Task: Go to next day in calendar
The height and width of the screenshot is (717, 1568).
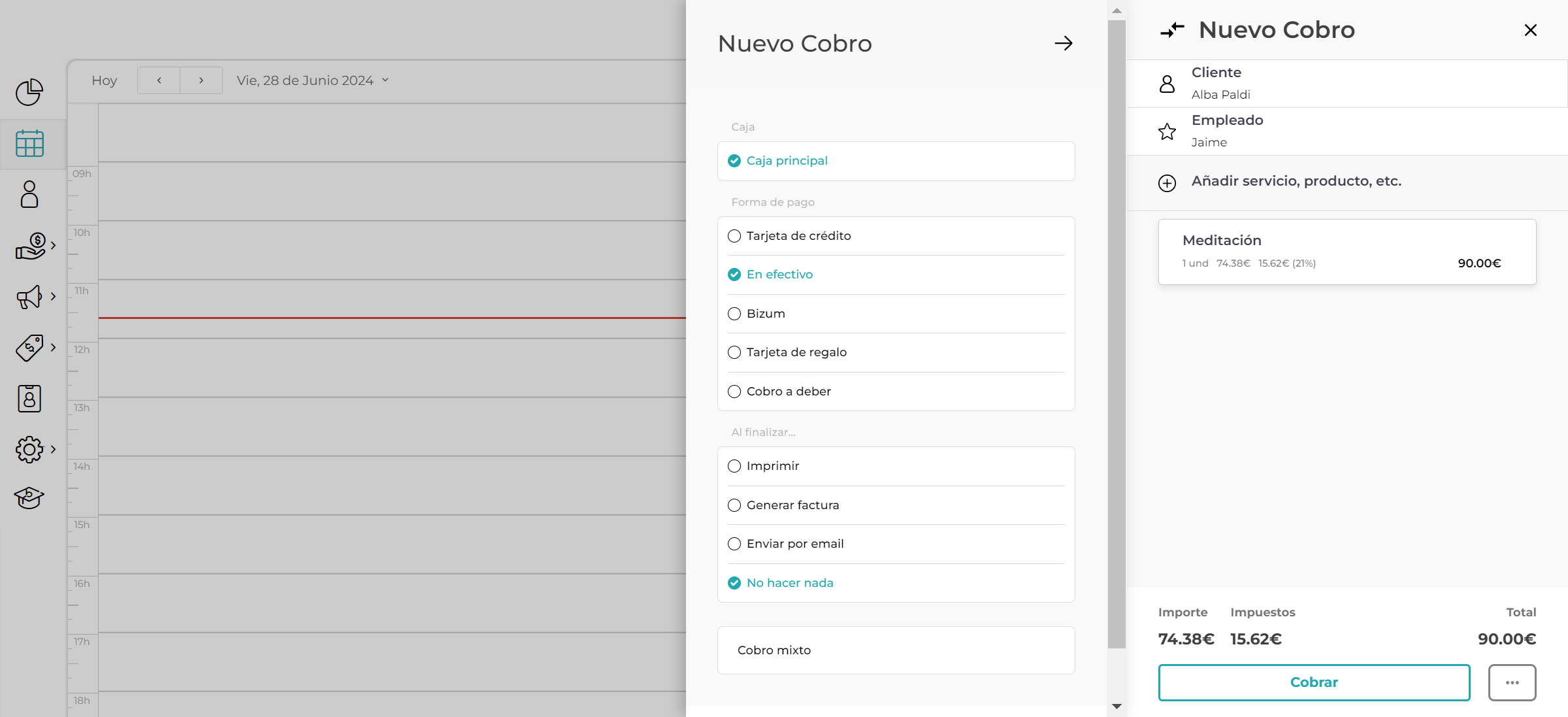Action: coord(201,80)
